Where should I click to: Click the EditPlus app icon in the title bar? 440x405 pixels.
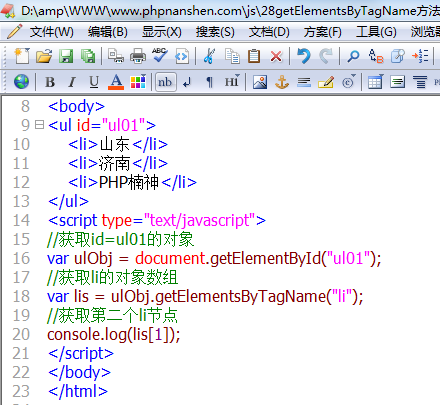(x=8, y=11)
